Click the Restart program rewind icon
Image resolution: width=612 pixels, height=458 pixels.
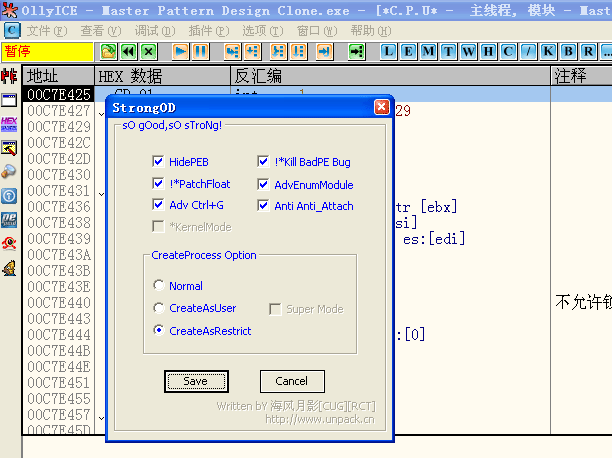tap(128, 52)
